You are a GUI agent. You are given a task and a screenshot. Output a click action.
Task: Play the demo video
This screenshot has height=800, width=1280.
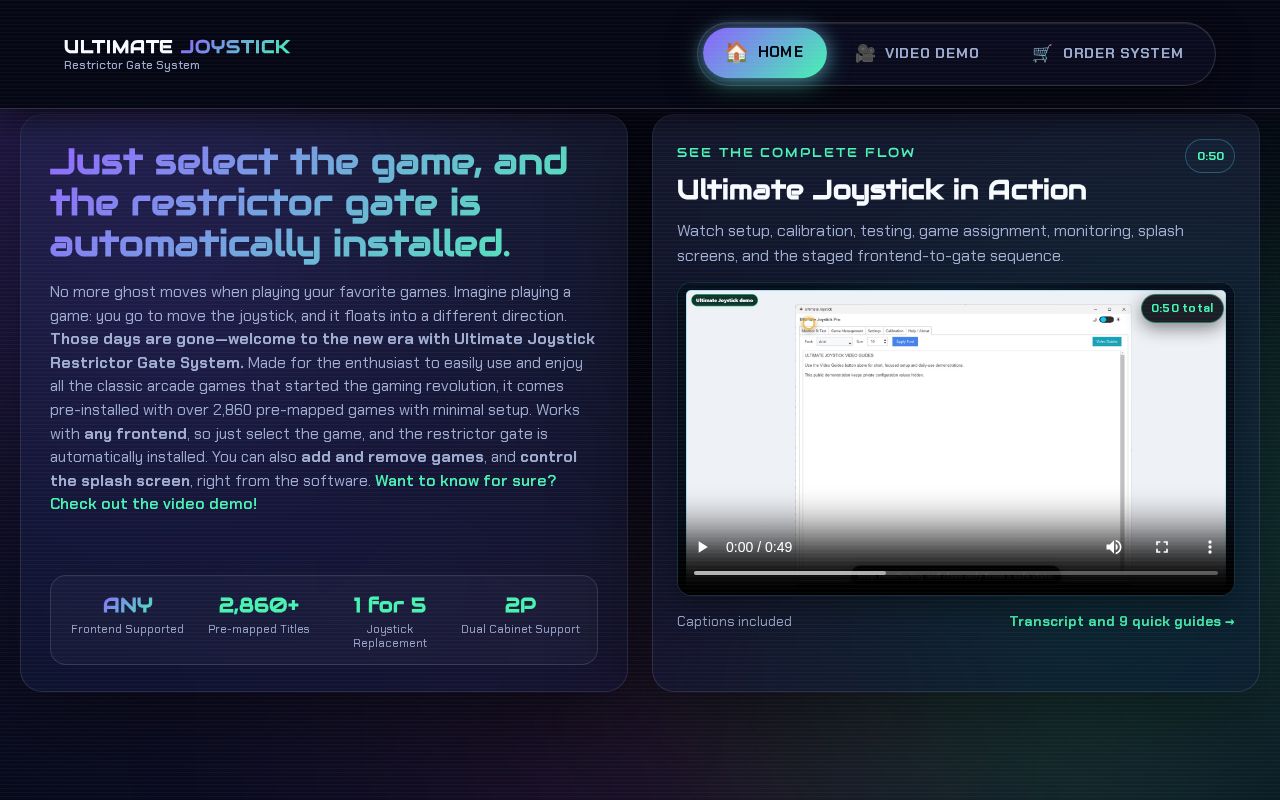click(x=703, y=547)
